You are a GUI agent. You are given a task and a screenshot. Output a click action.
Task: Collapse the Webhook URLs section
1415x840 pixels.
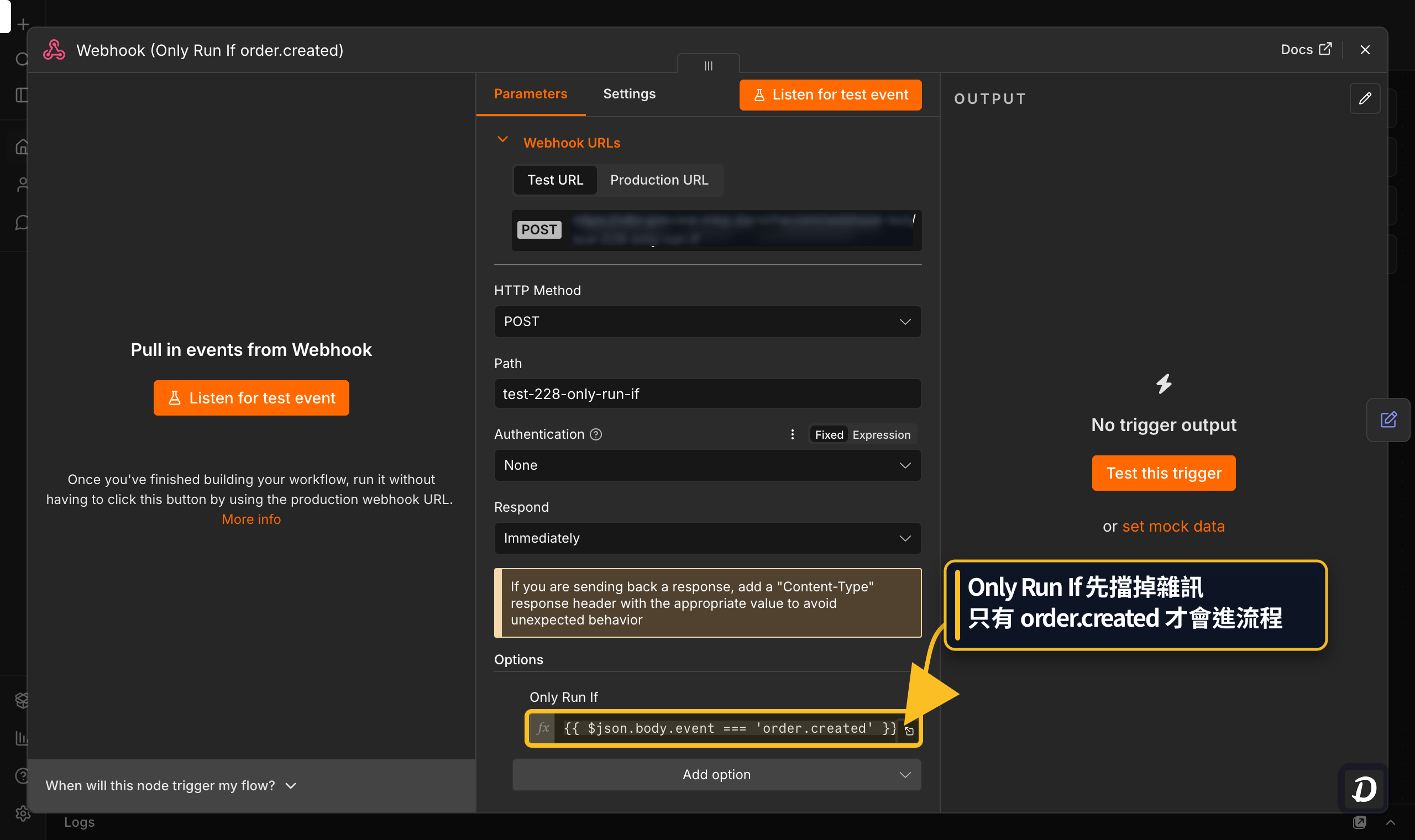502,139
